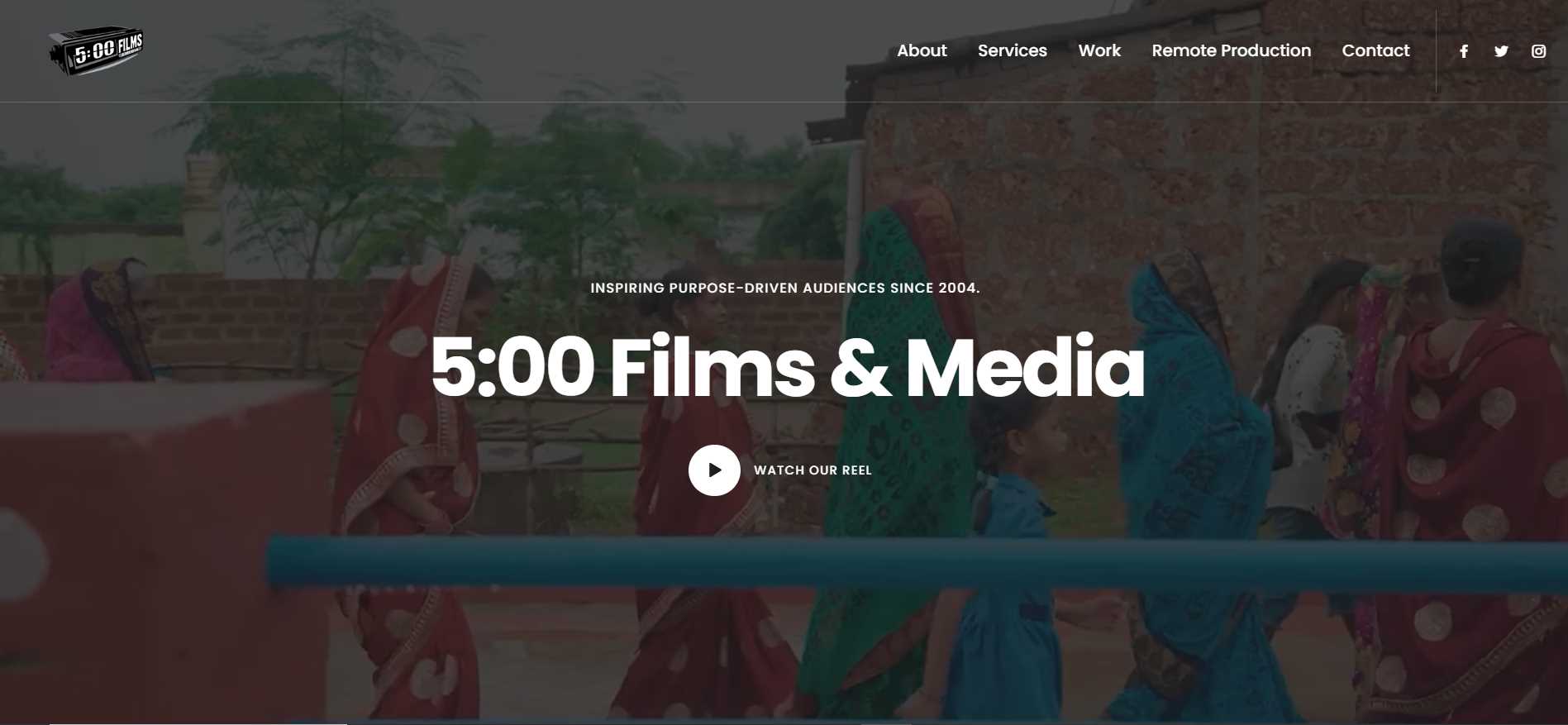The height and width of the screenshot is (725, 1568).
Task: Open the Contact page
Action: coord(1375,50)
